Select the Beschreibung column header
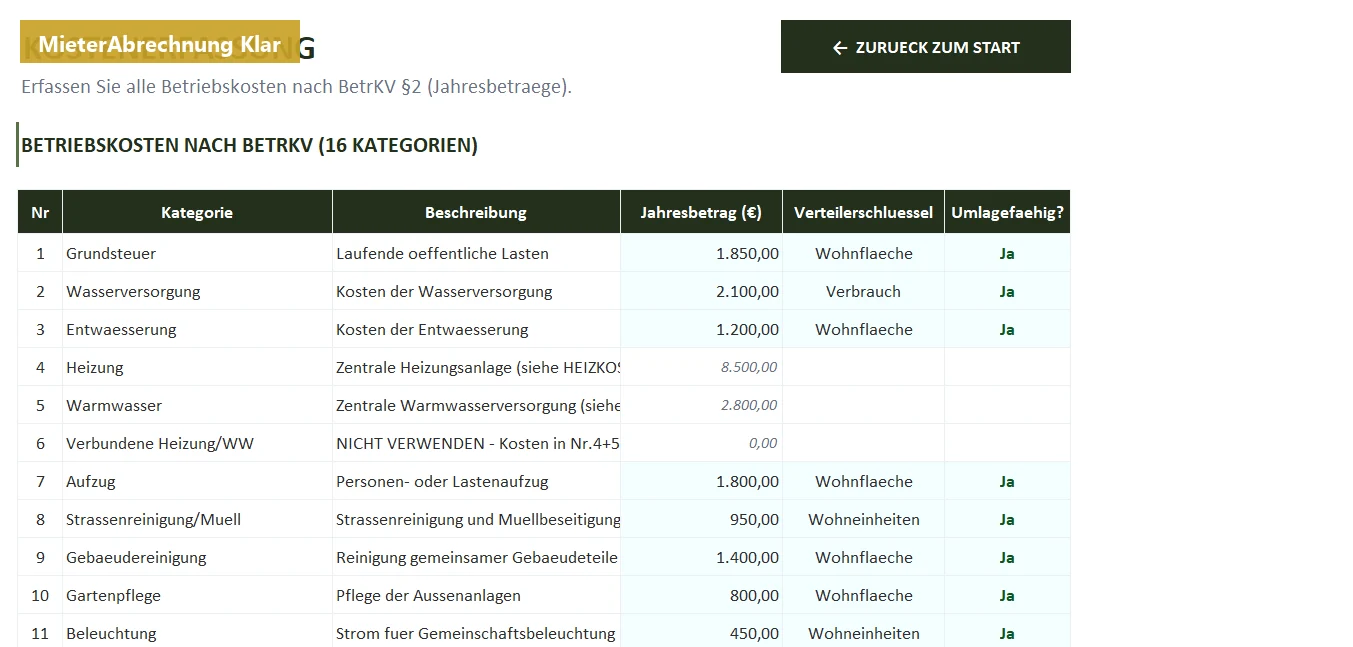This screenshot has height=647, width=1353. (x=476, y=212)
